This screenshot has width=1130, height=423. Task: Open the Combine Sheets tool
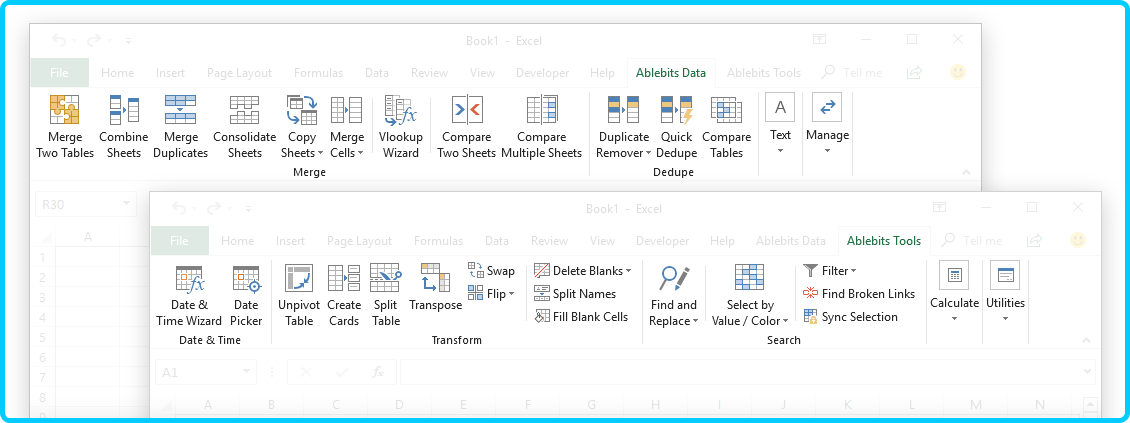(x=124, y=110)
